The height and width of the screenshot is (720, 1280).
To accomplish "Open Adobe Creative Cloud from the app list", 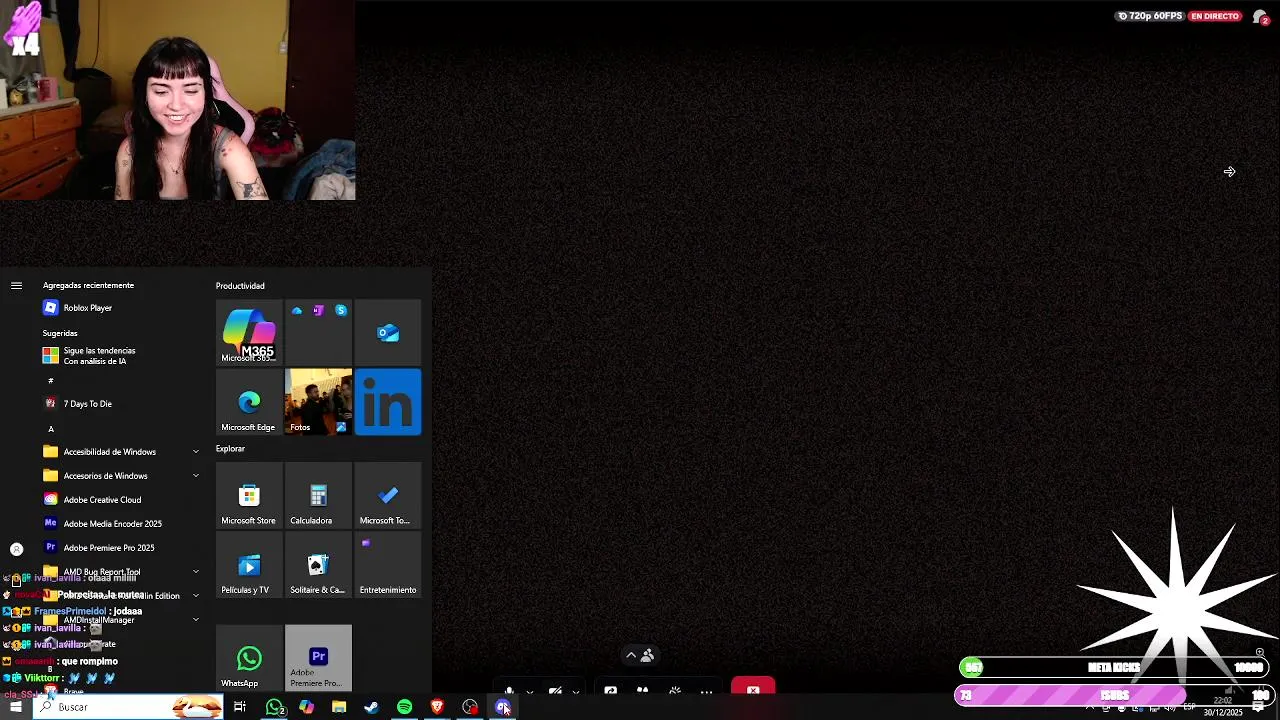I will [x=120, y=500].
